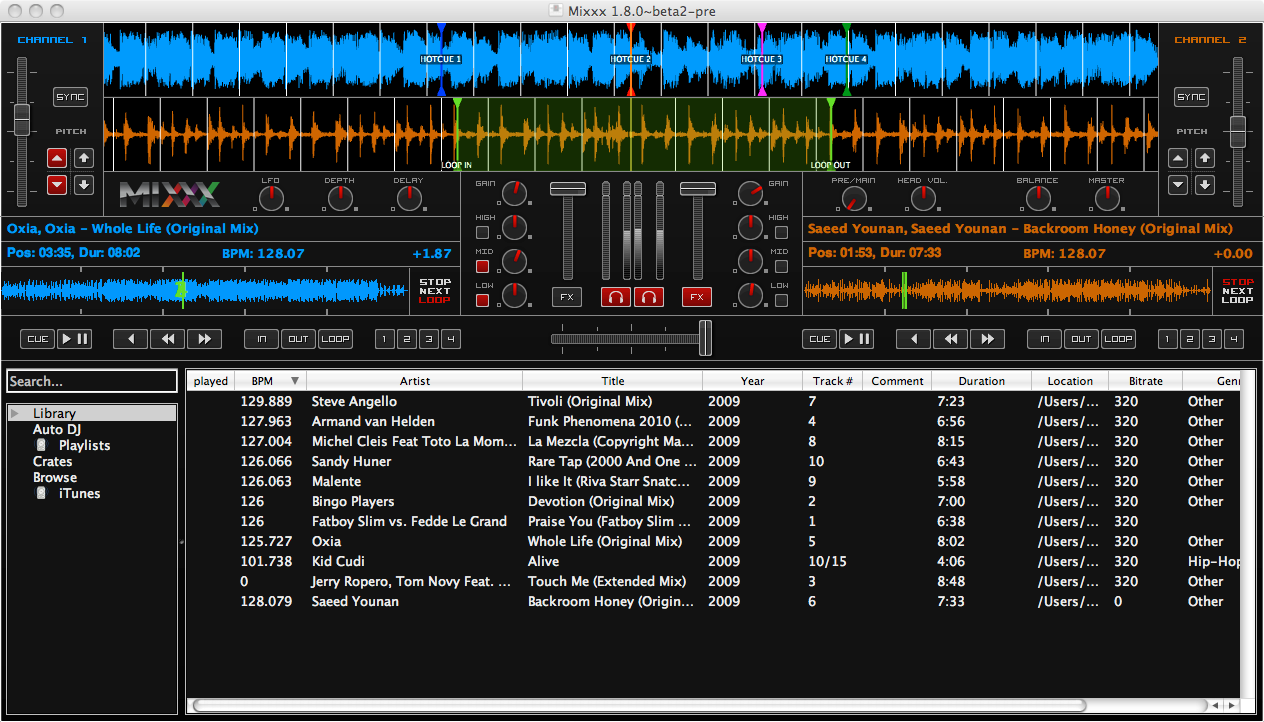Toggle the right headphone cue button

[x=650, y=297]
